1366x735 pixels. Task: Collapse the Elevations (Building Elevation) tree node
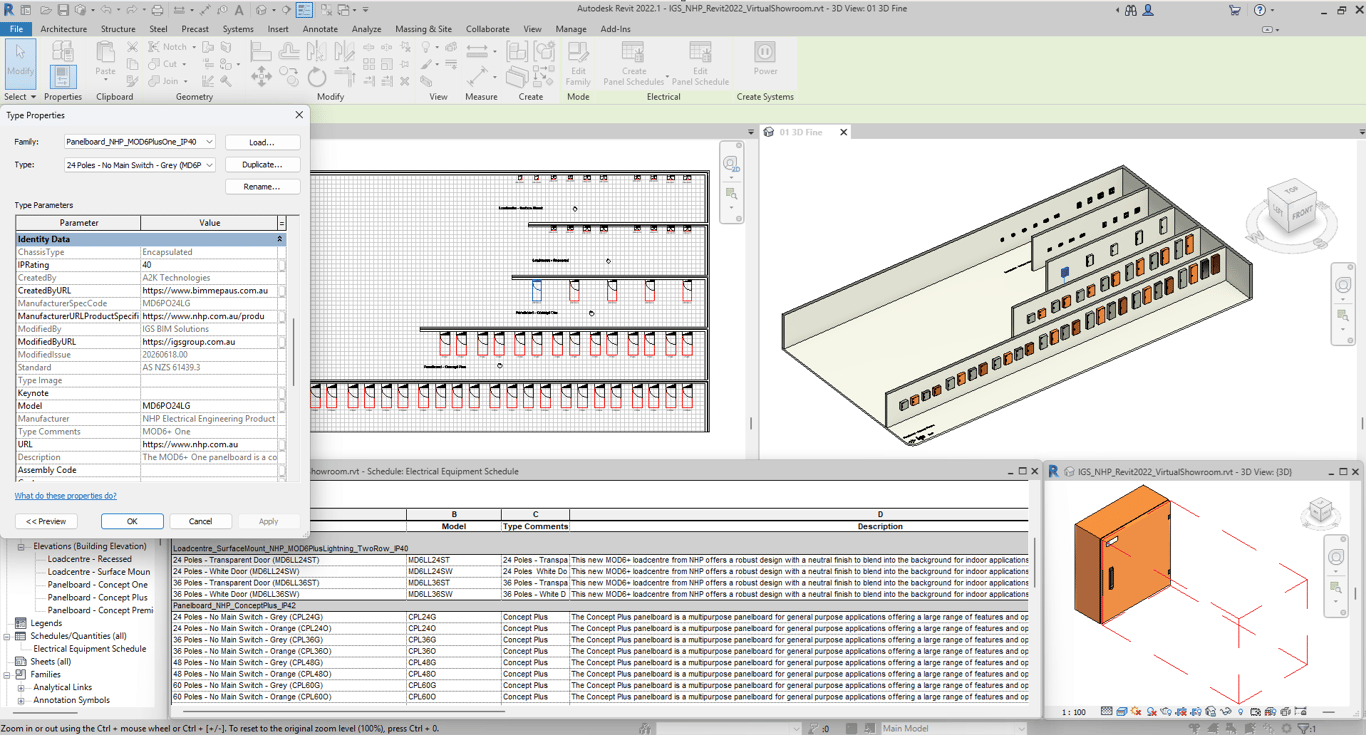point(21,547)
